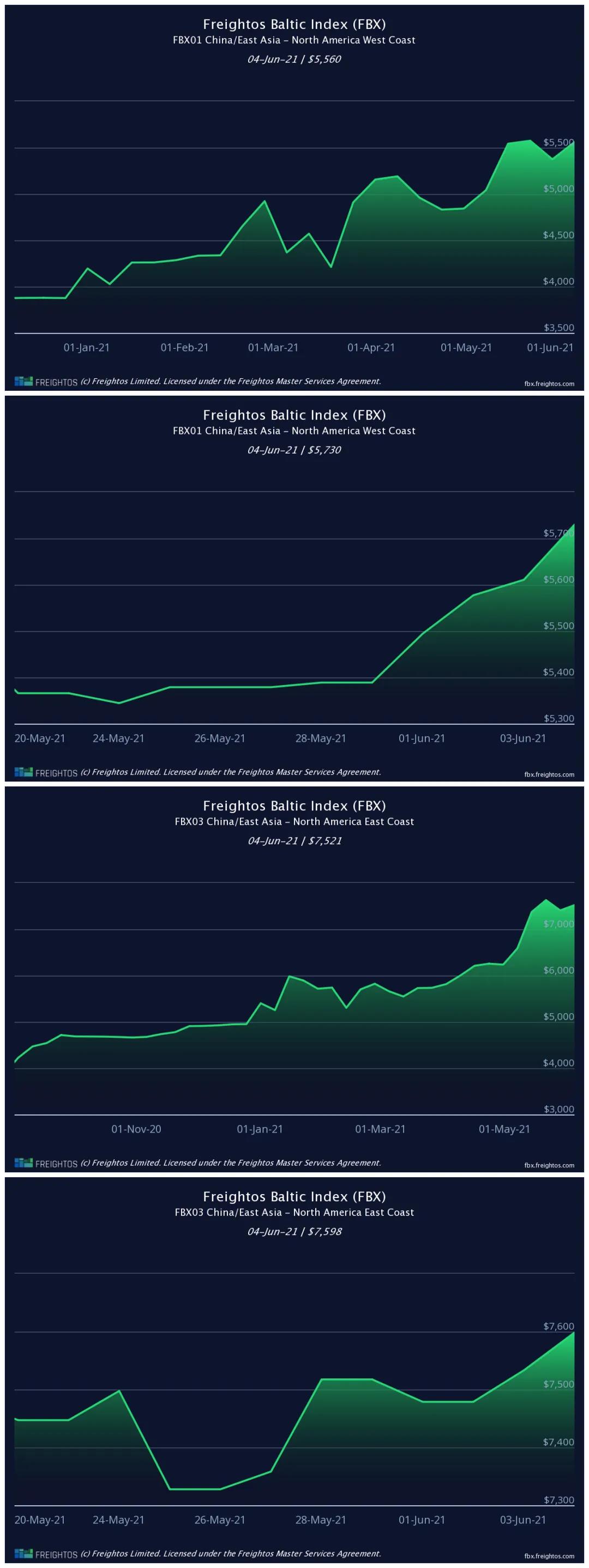Open fbx.freightos.com link in the $5,730 chart
This screenshot has height=1568, width=589.
[549, 774]
